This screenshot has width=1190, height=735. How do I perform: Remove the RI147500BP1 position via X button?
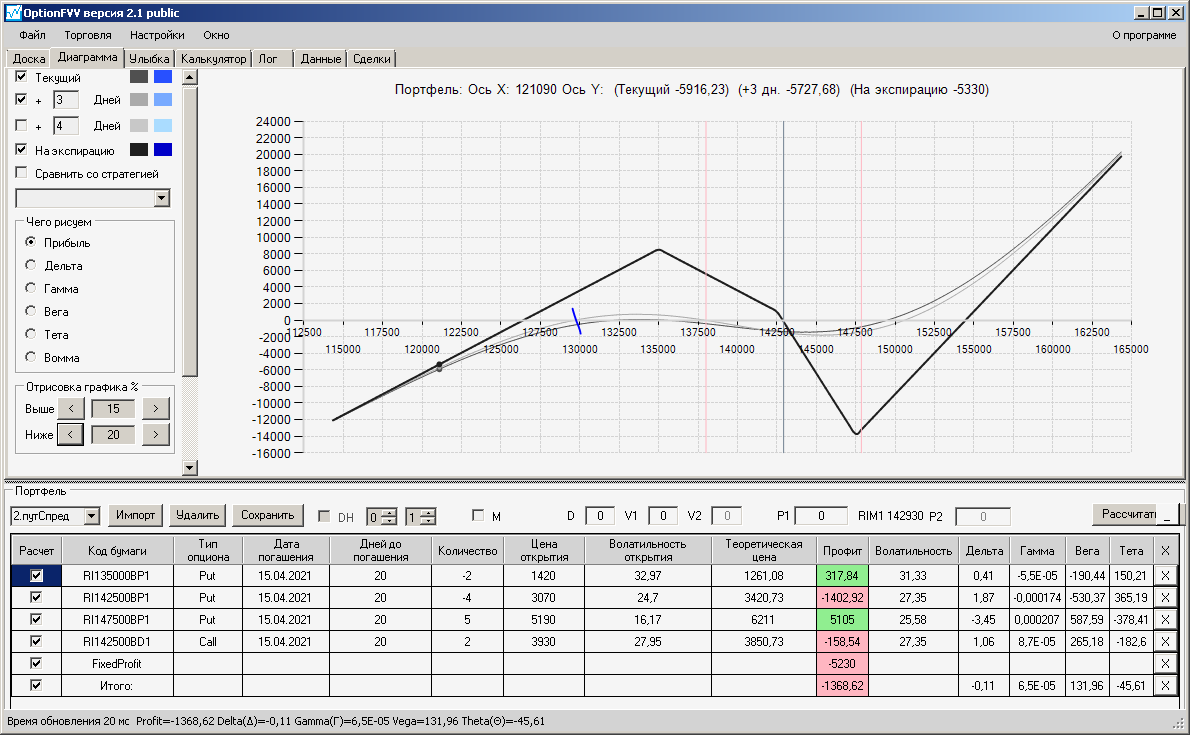(1165, 620)
